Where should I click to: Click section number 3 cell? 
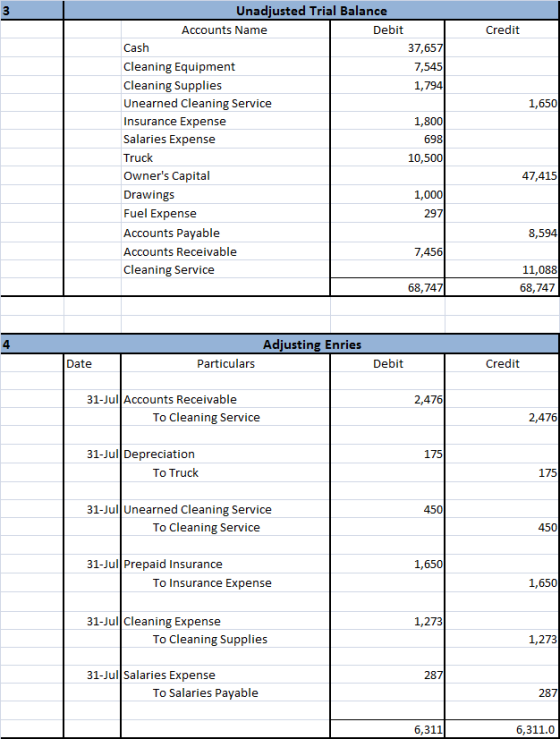[32, 10]
